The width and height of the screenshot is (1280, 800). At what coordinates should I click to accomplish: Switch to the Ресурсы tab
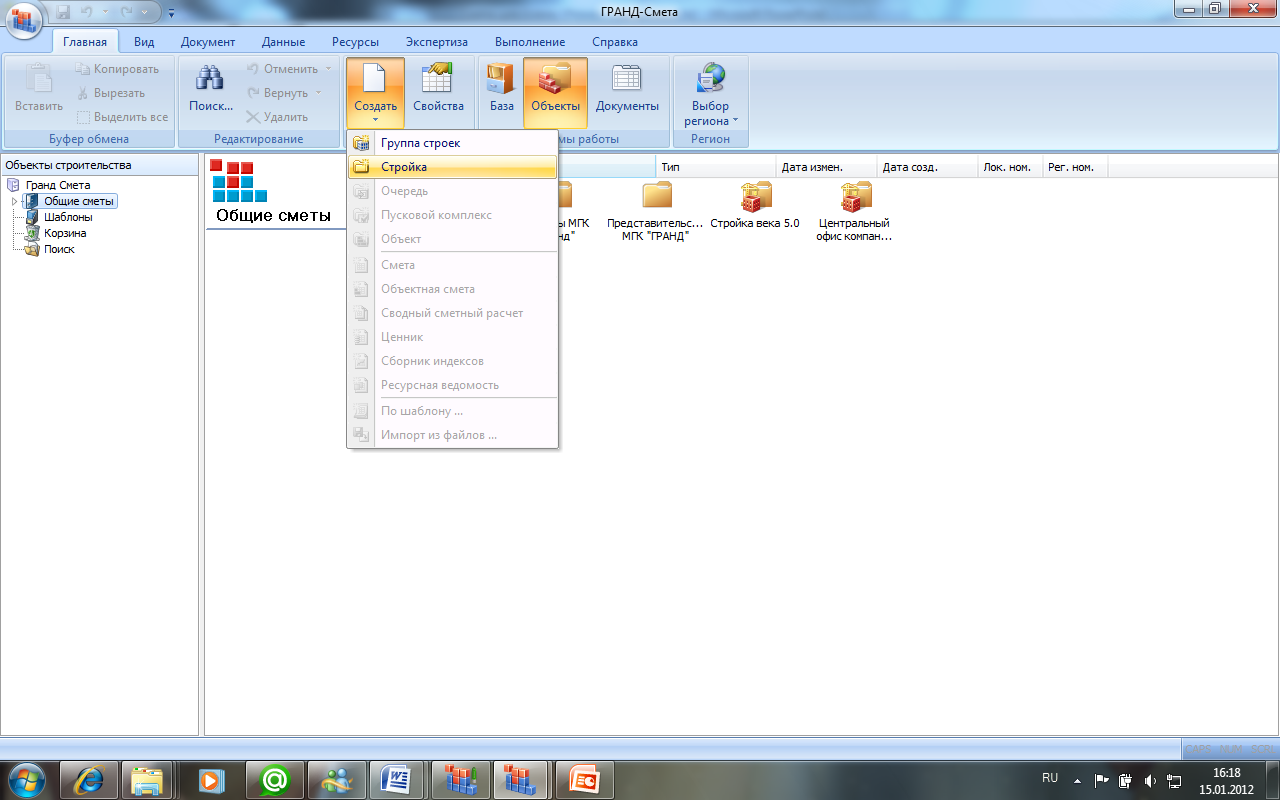pos(355,42)
